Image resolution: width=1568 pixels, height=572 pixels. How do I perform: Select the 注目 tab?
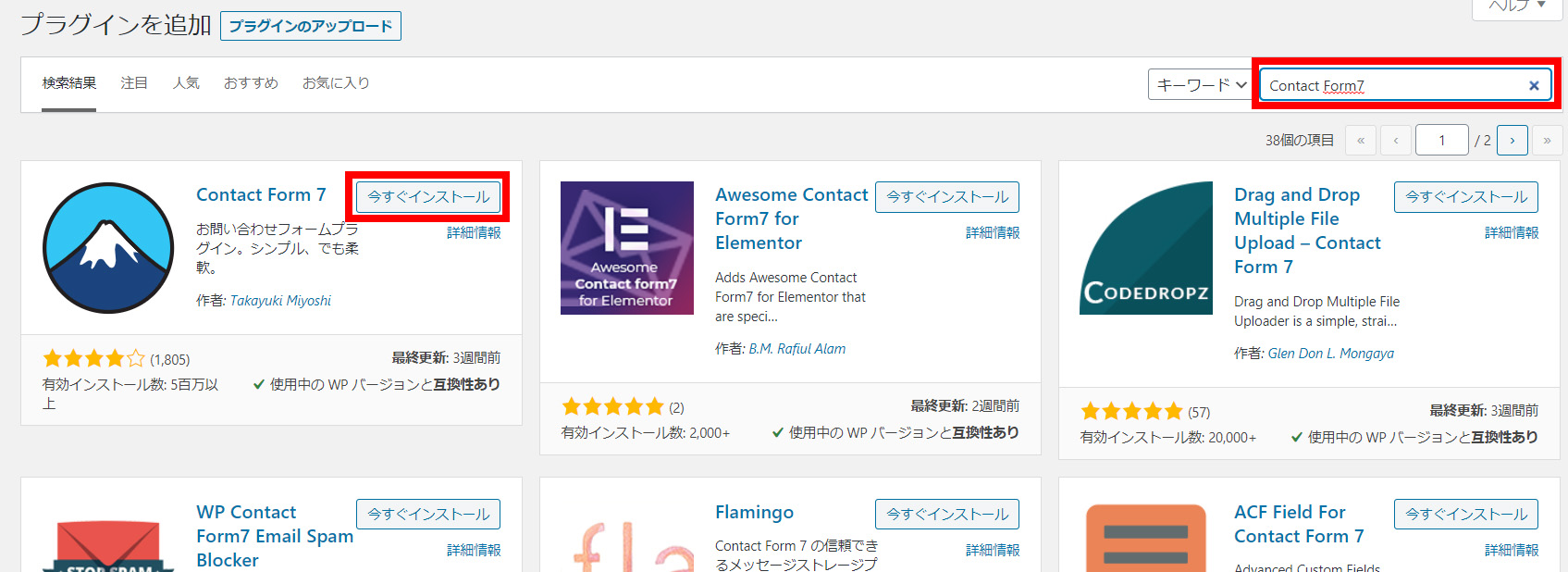click(x=134, y=83)
